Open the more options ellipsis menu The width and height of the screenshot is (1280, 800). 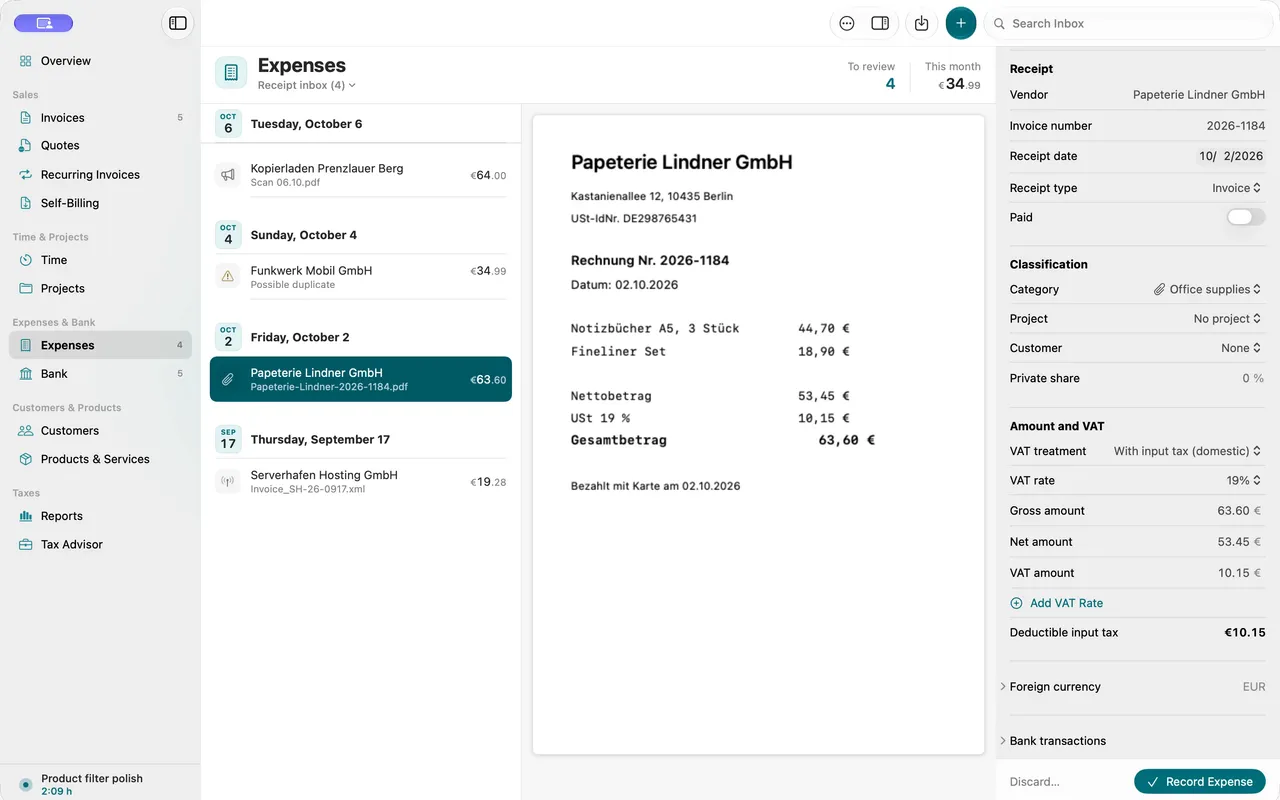pyautogui.click(x=847, y=23)
